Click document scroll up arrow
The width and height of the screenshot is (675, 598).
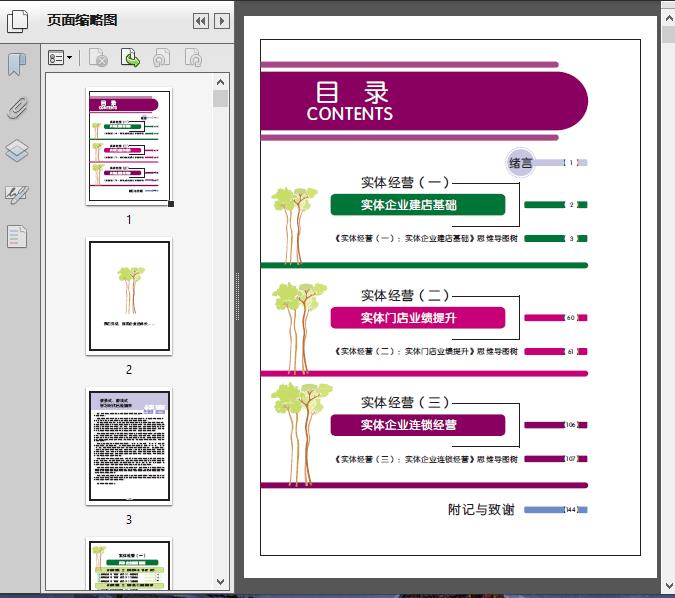(x=669, y=19)
